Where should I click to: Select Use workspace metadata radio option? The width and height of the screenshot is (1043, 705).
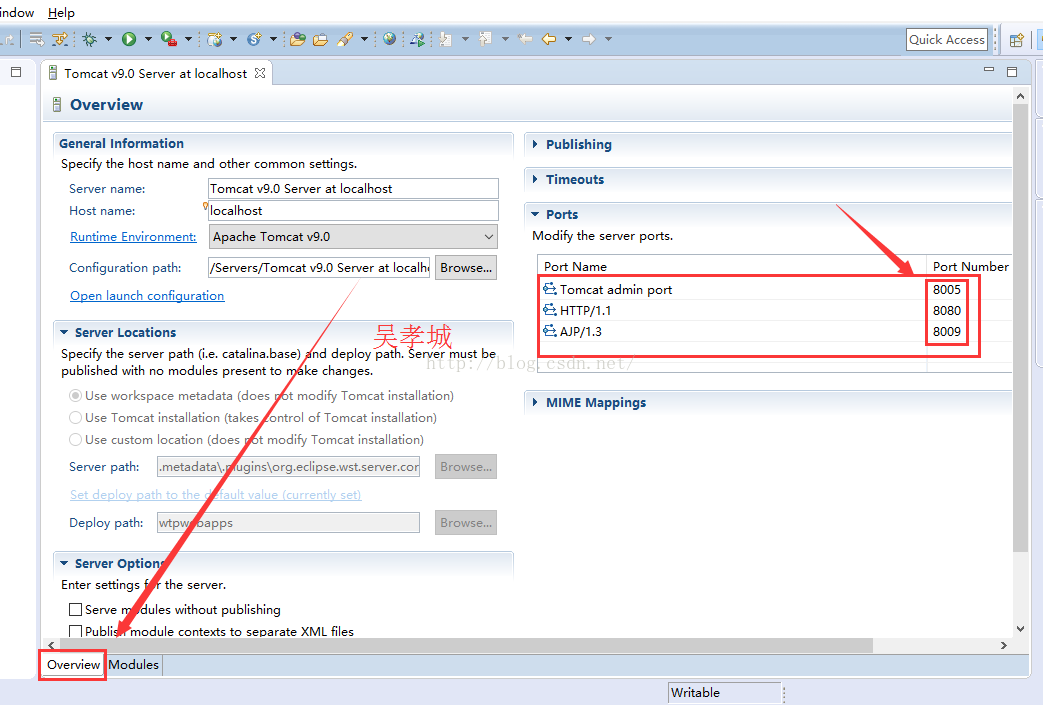tap(76, 396)
